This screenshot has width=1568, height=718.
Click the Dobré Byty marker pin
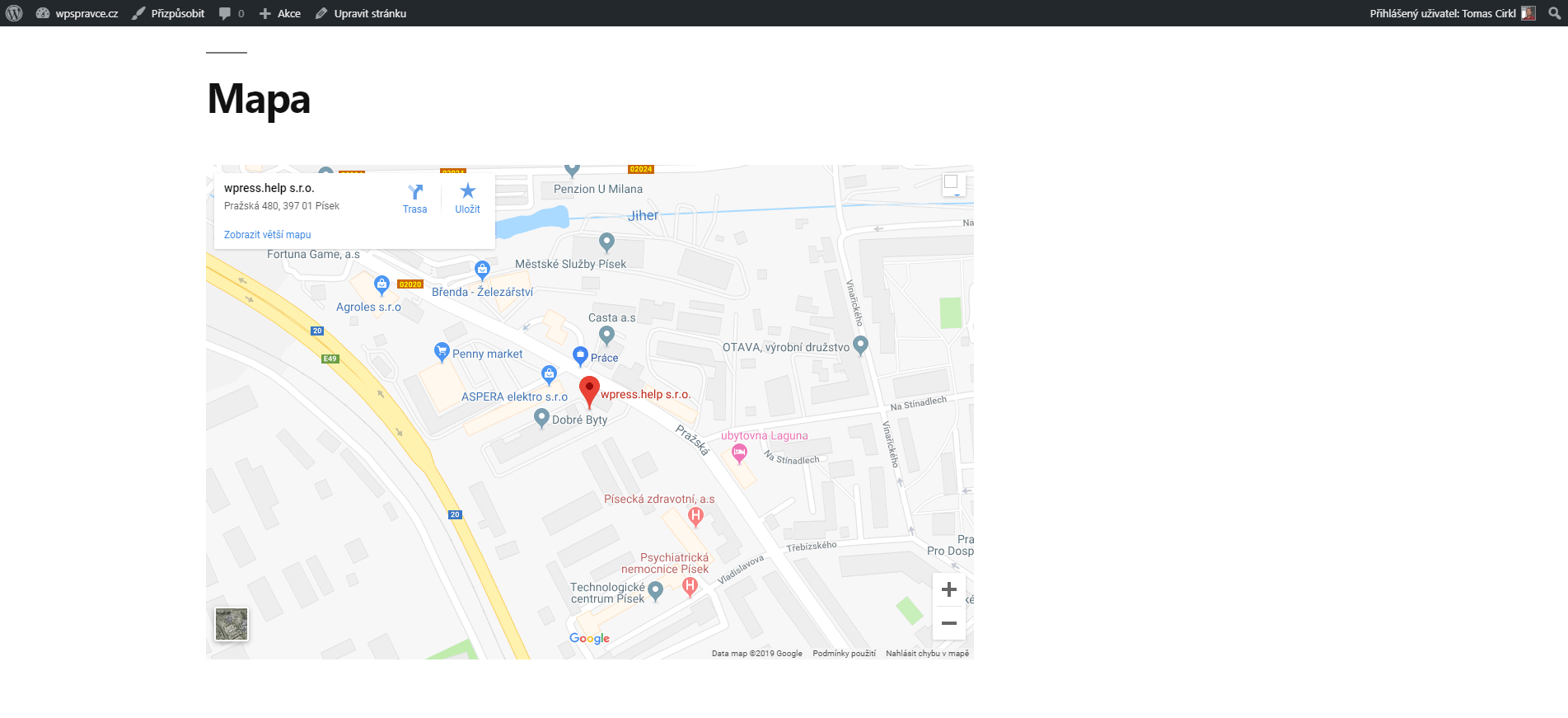point(542,418)
